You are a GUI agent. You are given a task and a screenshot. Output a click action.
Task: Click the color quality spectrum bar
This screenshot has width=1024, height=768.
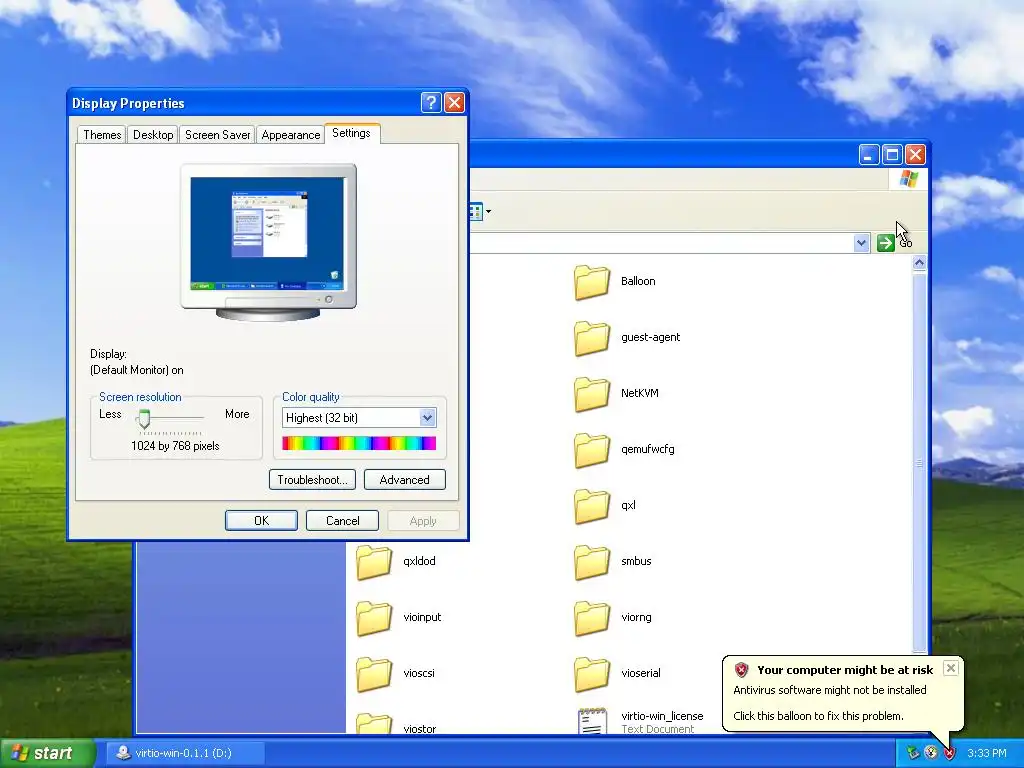359,443
